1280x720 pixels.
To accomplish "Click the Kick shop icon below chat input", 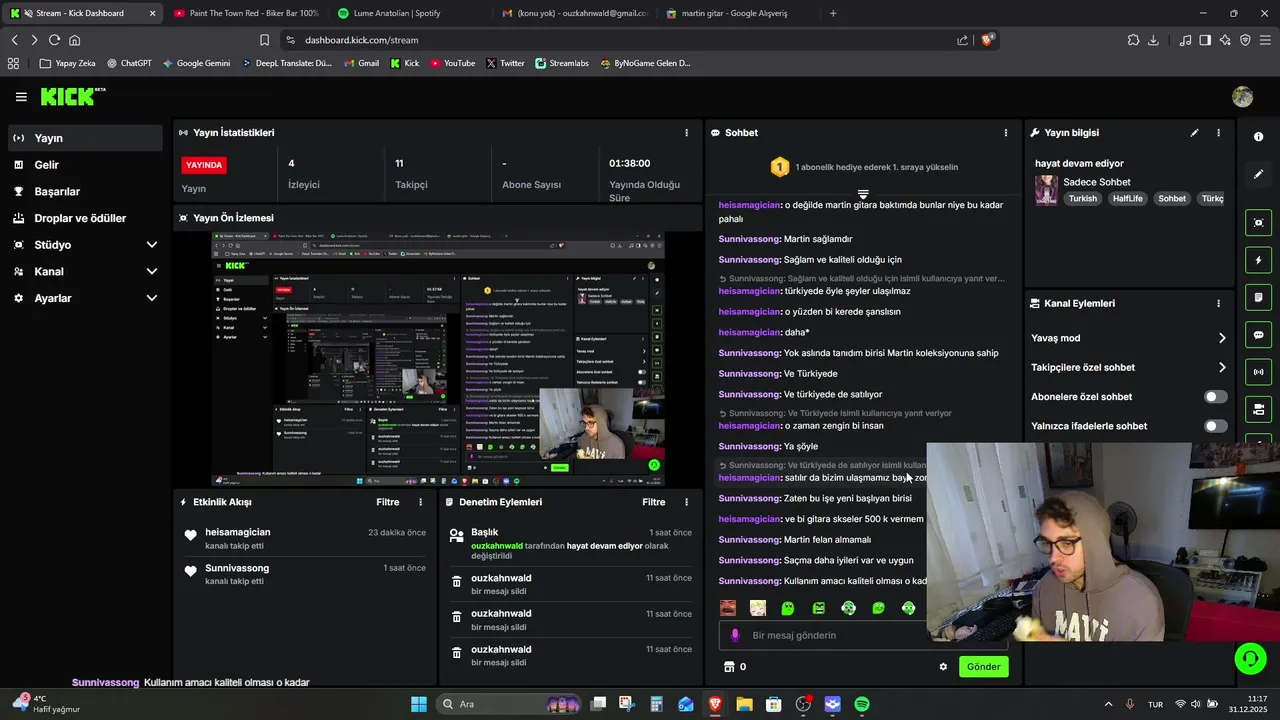I will point(729,666).
